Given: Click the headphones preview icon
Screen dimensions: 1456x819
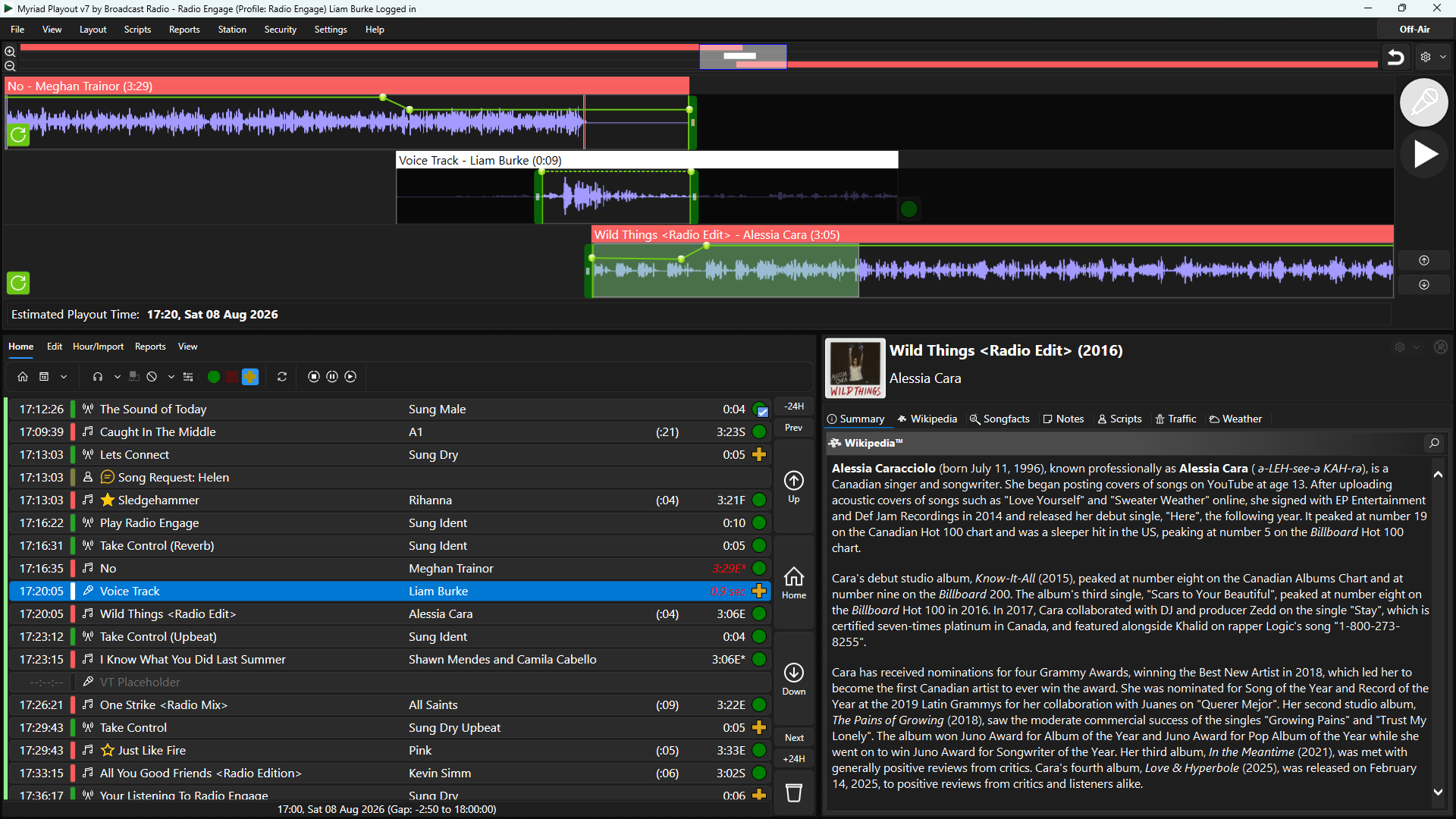Looking at the screenshot, I should tap(98, 377).
